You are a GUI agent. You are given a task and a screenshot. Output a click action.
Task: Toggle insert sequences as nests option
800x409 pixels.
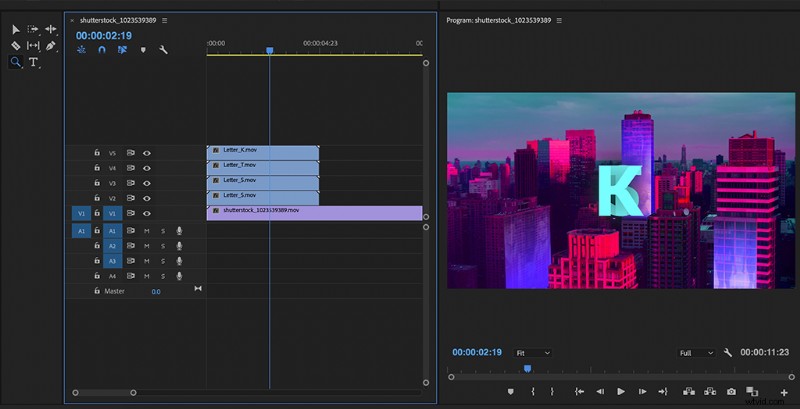tap(81, 49)
